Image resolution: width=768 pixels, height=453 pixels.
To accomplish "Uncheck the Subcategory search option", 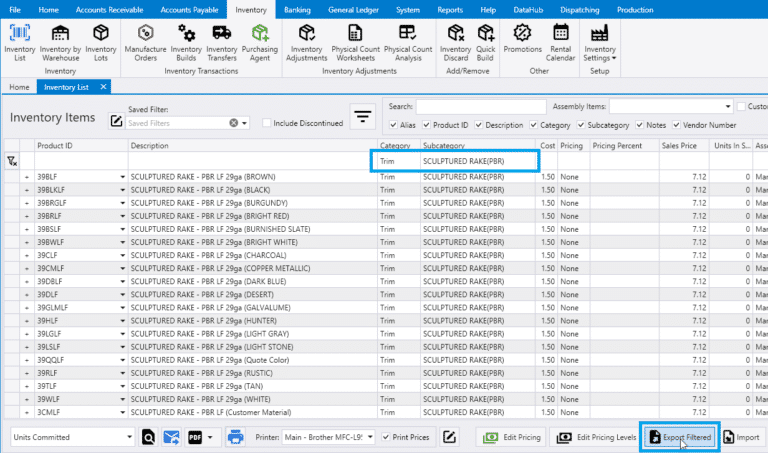I will [x=581, y=125].
